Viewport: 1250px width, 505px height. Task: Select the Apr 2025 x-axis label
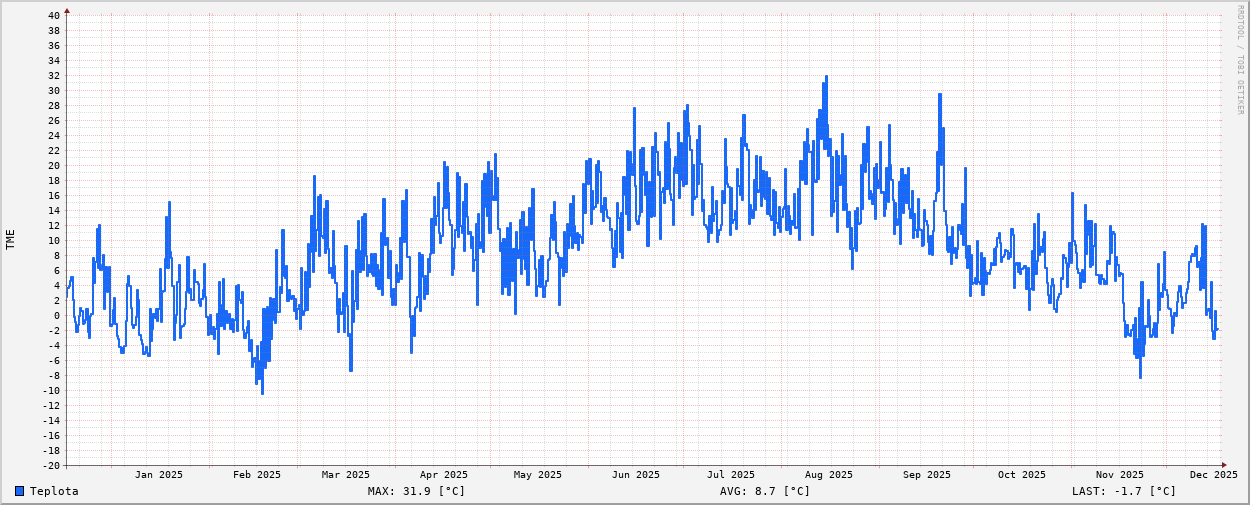(444, 475)
